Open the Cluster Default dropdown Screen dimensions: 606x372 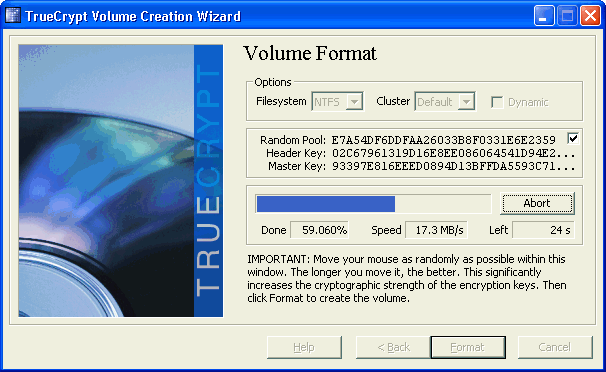pyautogui.click(x=444, y=102)
